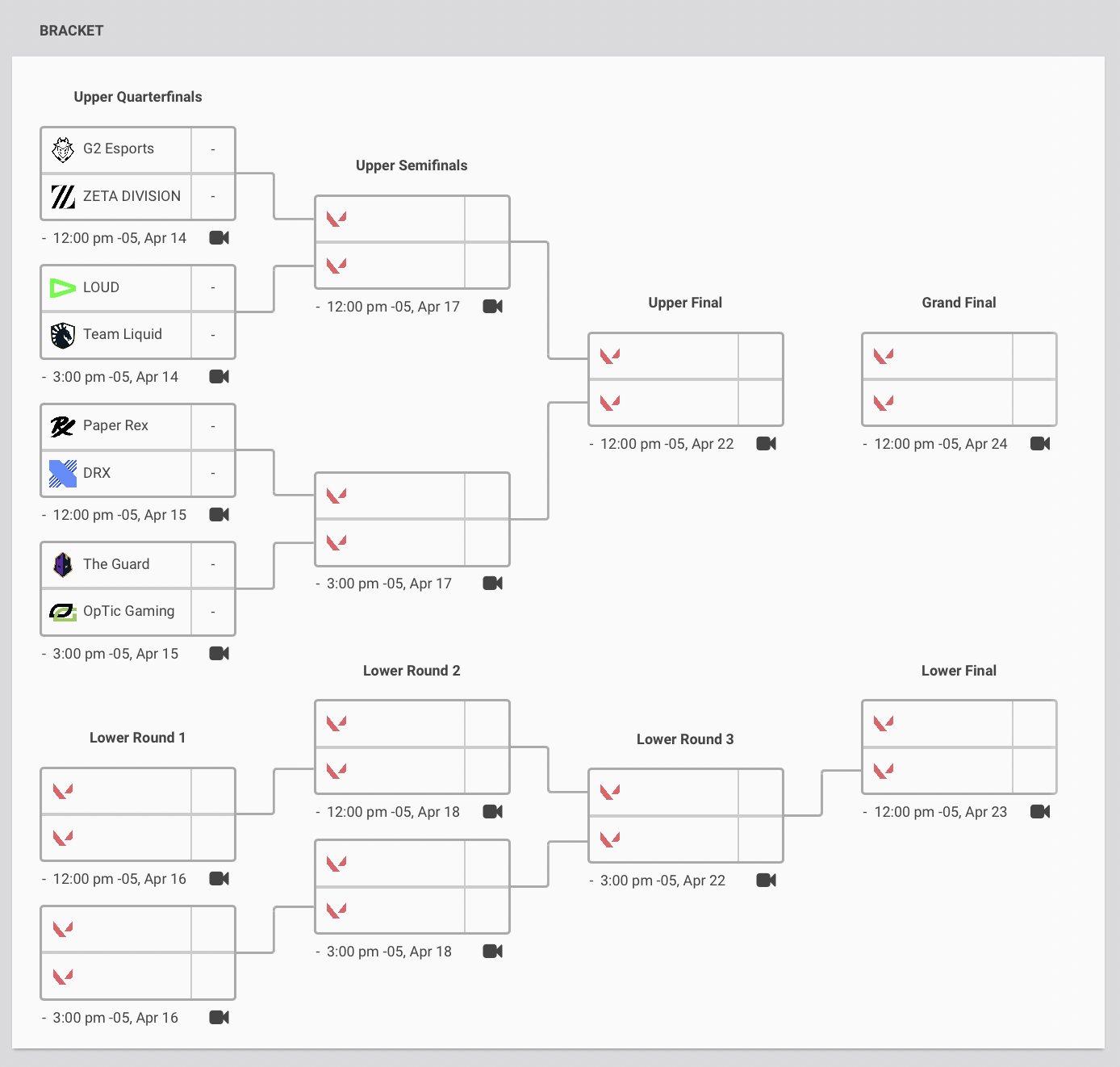Open video for Apr 16 3:00 pm match

pos(219,1018)
